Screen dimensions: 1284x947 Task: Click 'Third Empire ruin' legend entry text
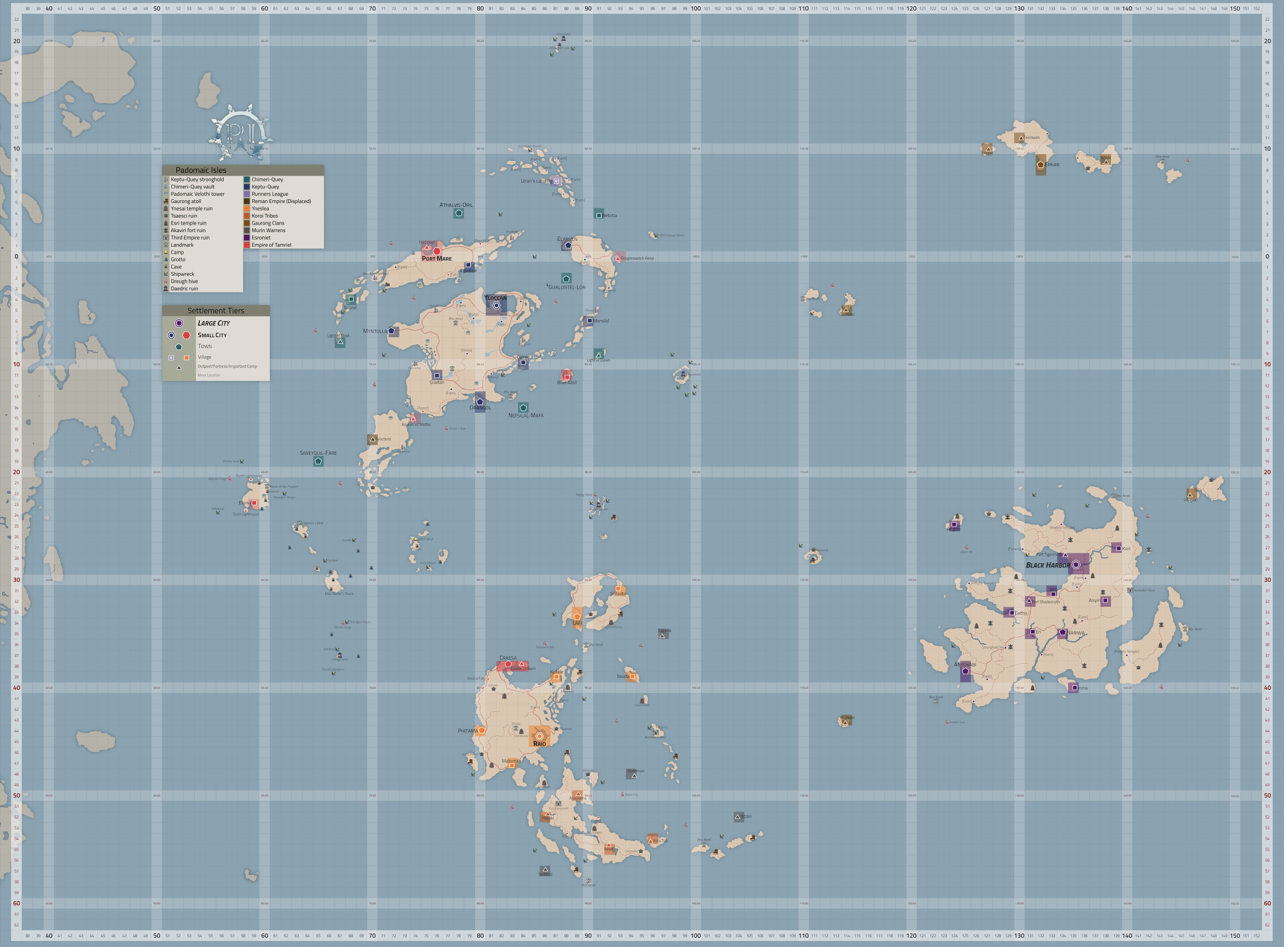pyautogui.click(x=190, y=238)
